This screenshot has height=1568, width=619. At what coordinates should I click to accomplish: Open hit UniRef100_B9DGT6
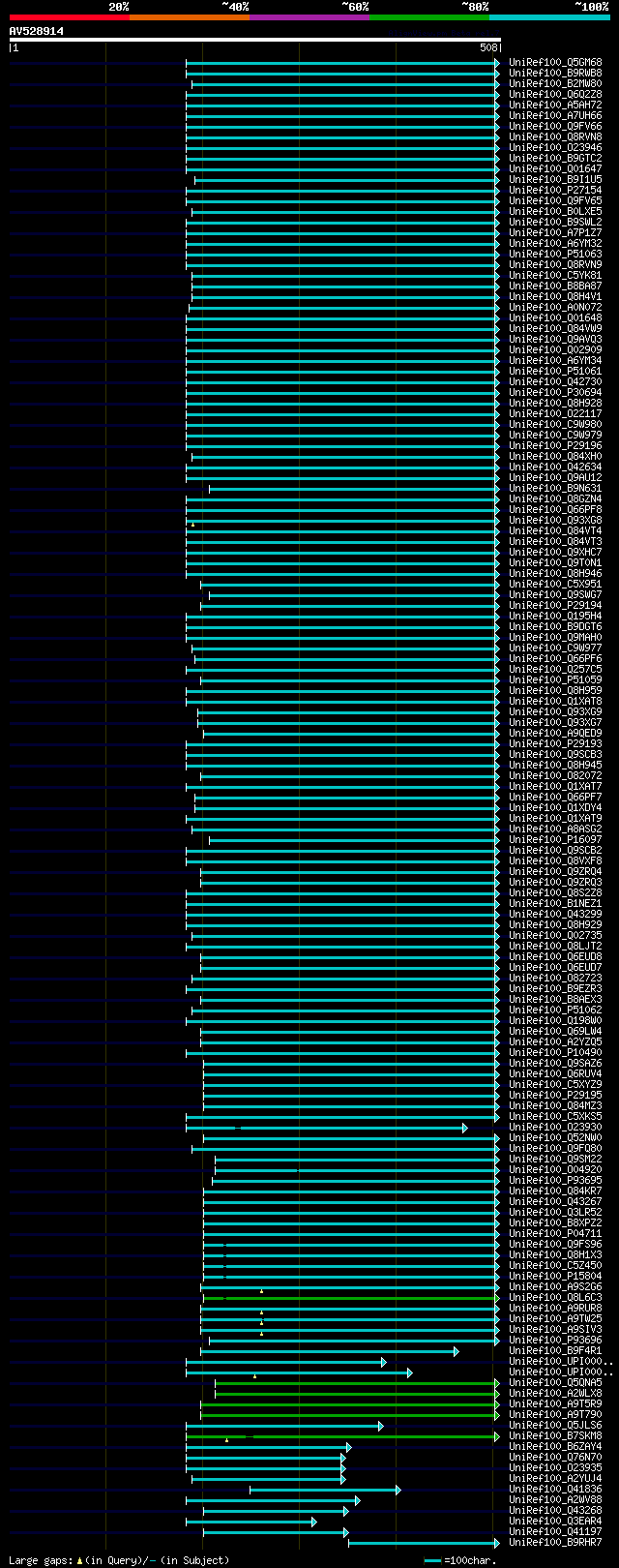pyautogui.click(x=555, y=627)
